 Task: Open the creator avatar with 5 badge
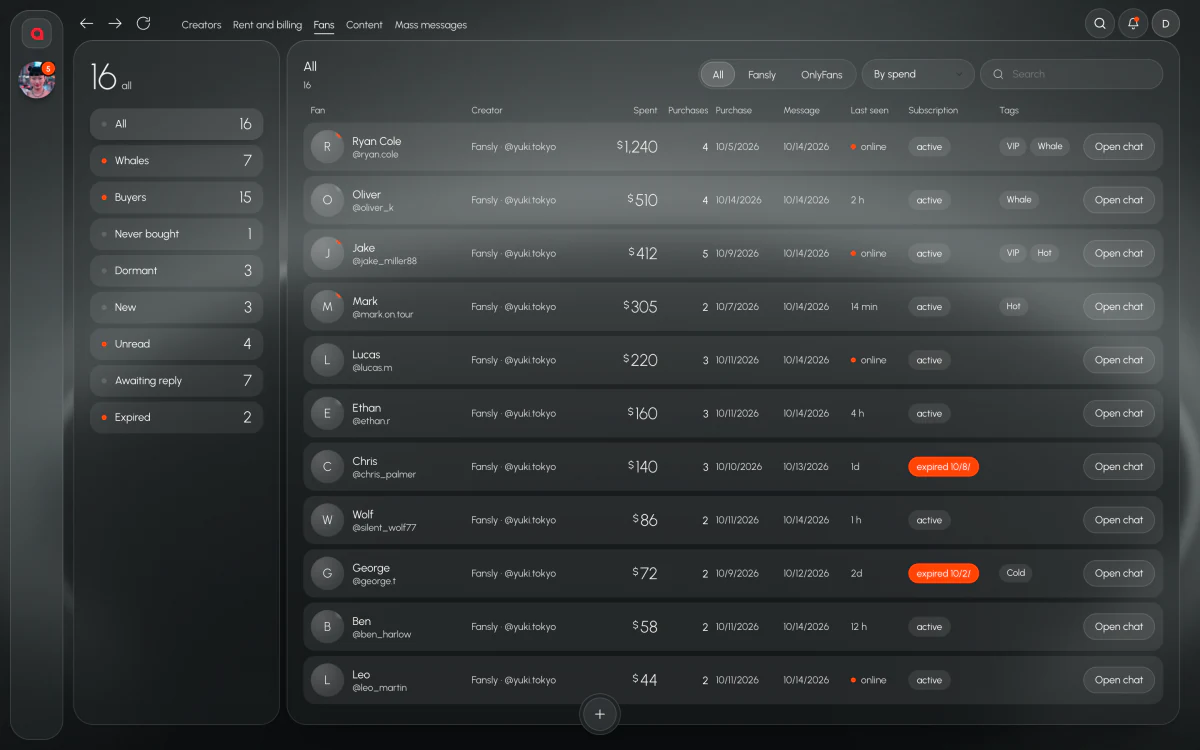point(37,80)
